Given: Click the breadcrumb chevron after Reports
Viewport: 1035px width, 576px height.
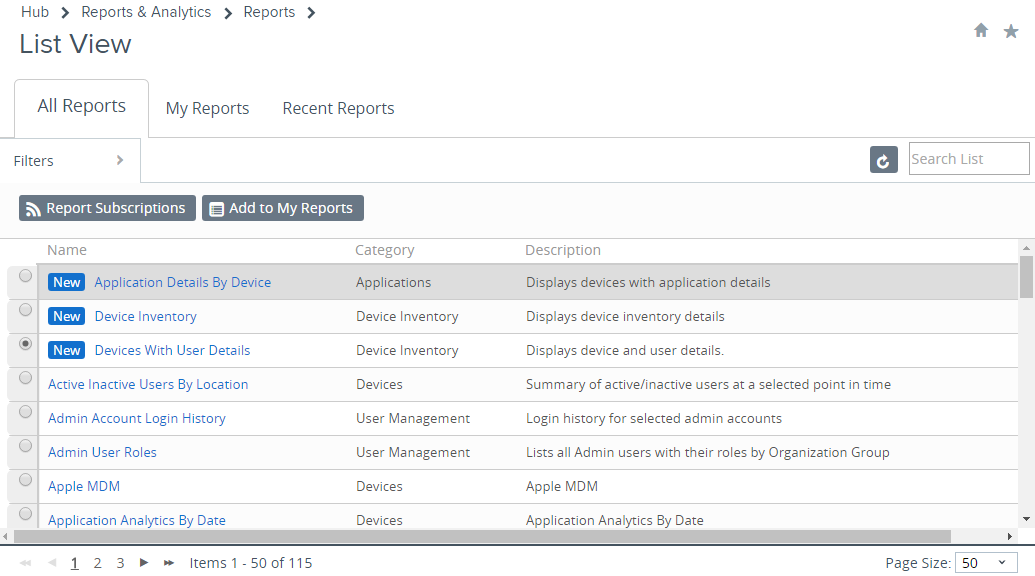Looking at the screenshot, I should (x=311, y=13).
